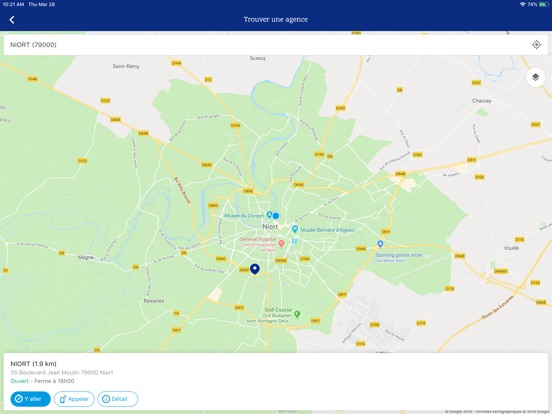Screen dimensions: 552x414
Task: Open the map layers button
Action: (x=535, y=77)
